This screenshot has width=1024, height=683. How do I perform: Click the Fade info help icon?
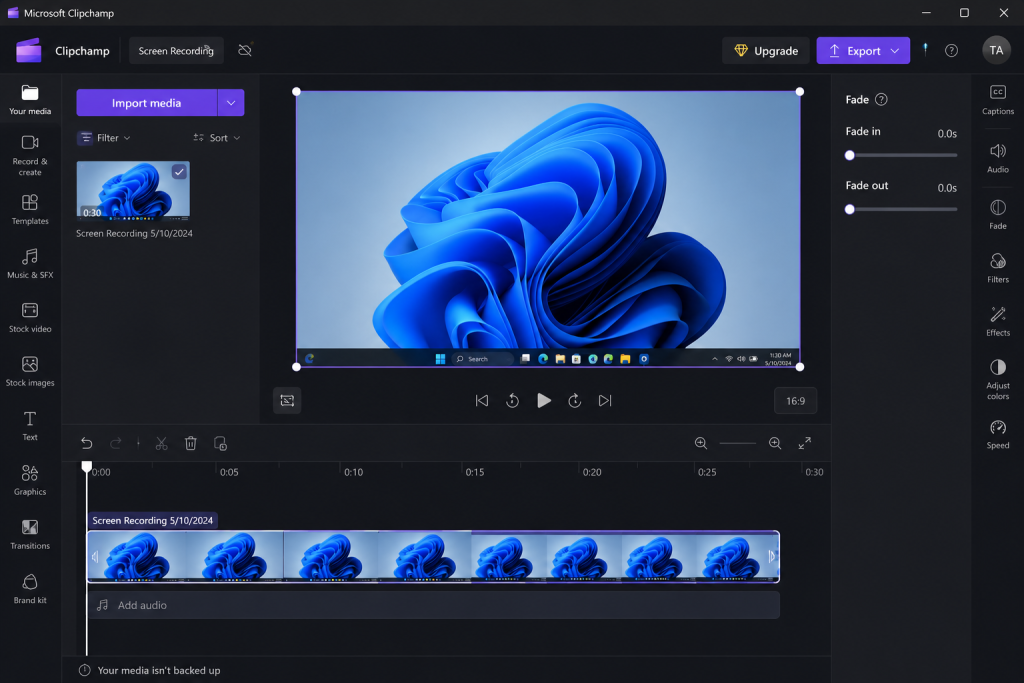[881, 99]
